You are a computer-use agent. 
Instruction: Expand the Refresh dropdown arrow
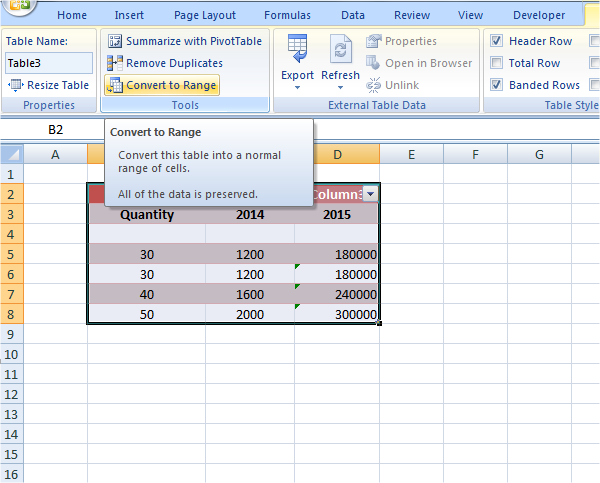[x=340, y=89]
